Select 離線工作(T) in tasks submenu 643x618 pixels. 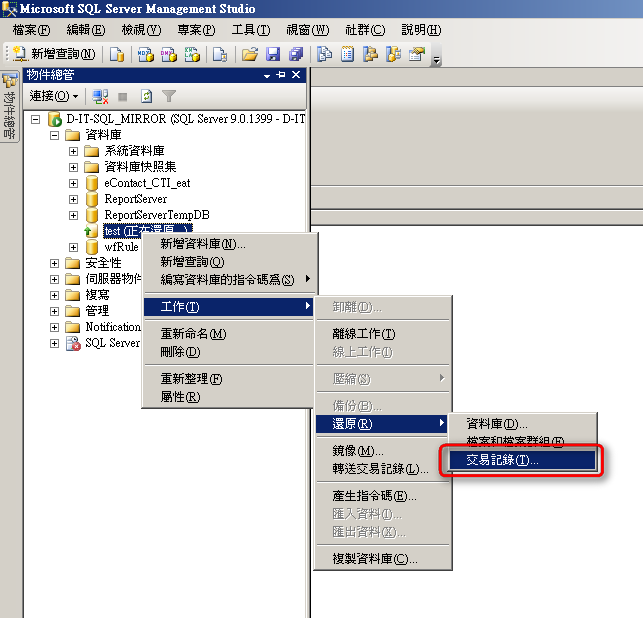tap(383, 334)
